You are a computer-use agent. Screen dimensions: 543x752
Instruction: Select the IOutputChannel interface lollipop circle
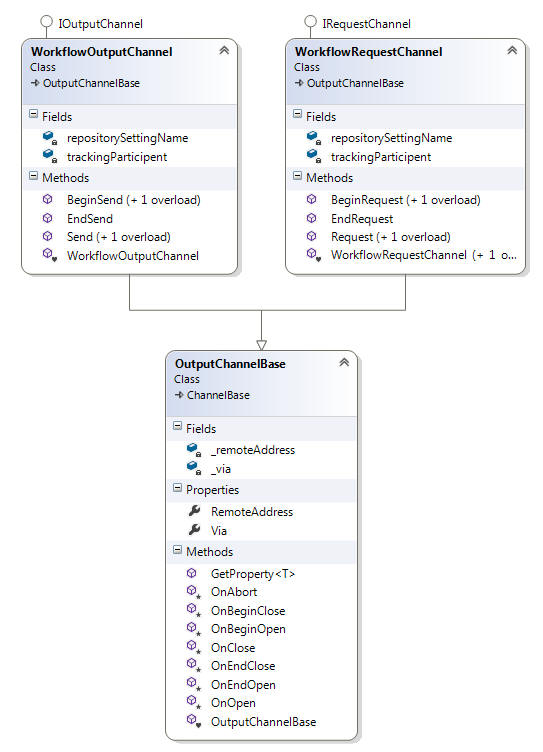[x=46, y=21]
